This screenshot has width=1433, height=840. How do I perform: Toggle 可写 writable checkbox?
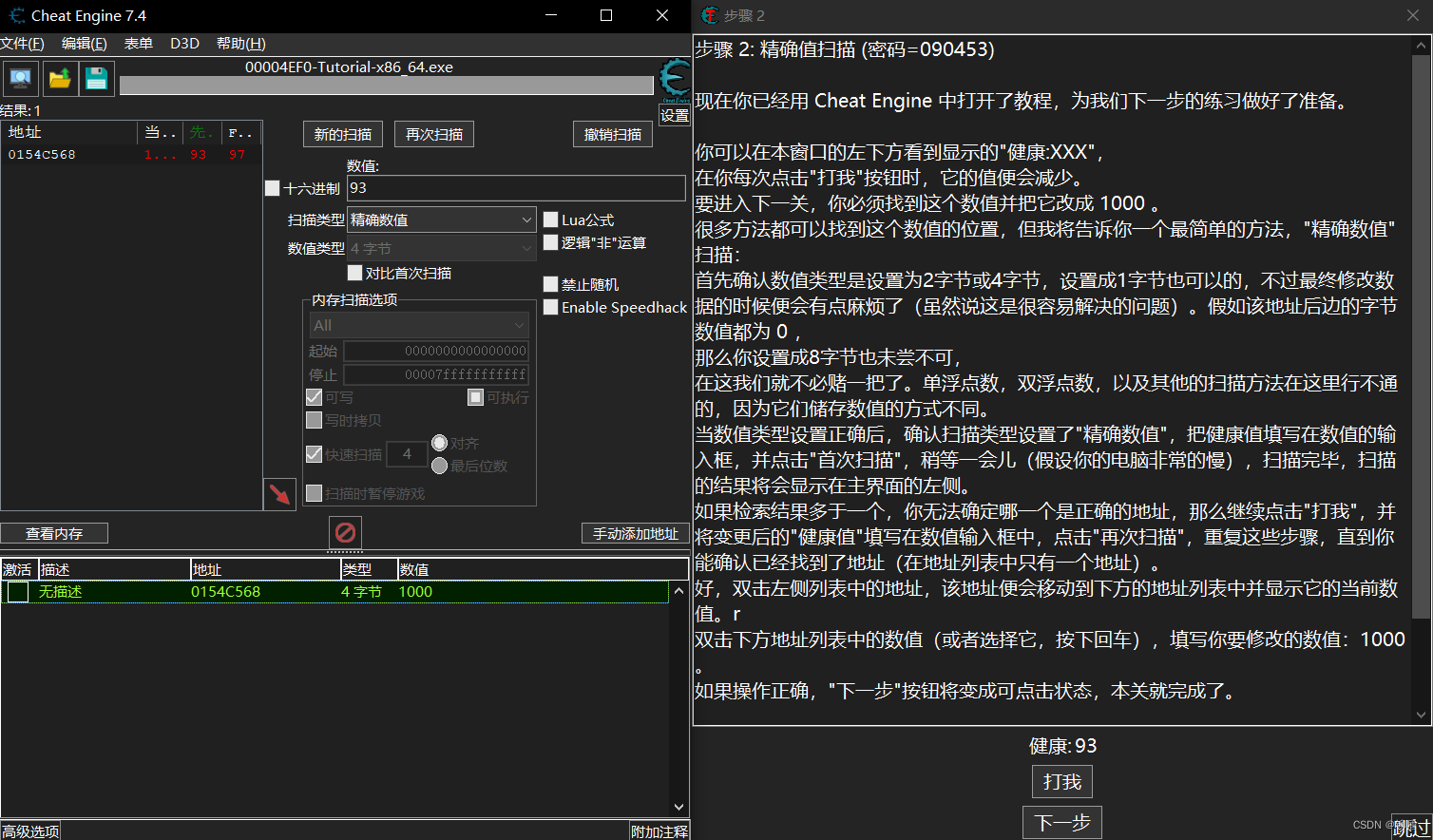314,397
